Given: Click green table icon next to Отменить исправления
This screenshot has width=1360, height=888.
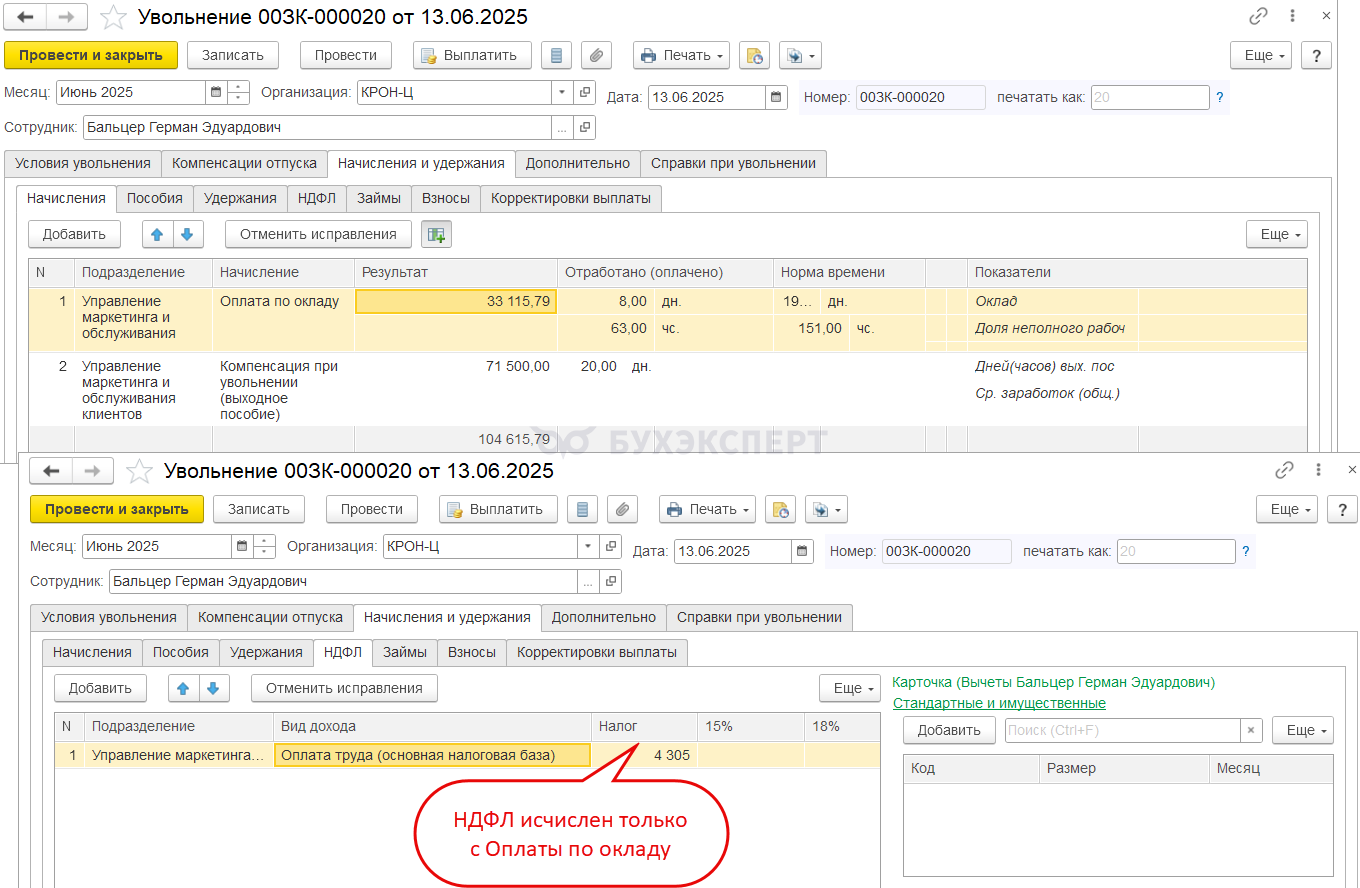Looking at the screenshot, I should point(436,234).
